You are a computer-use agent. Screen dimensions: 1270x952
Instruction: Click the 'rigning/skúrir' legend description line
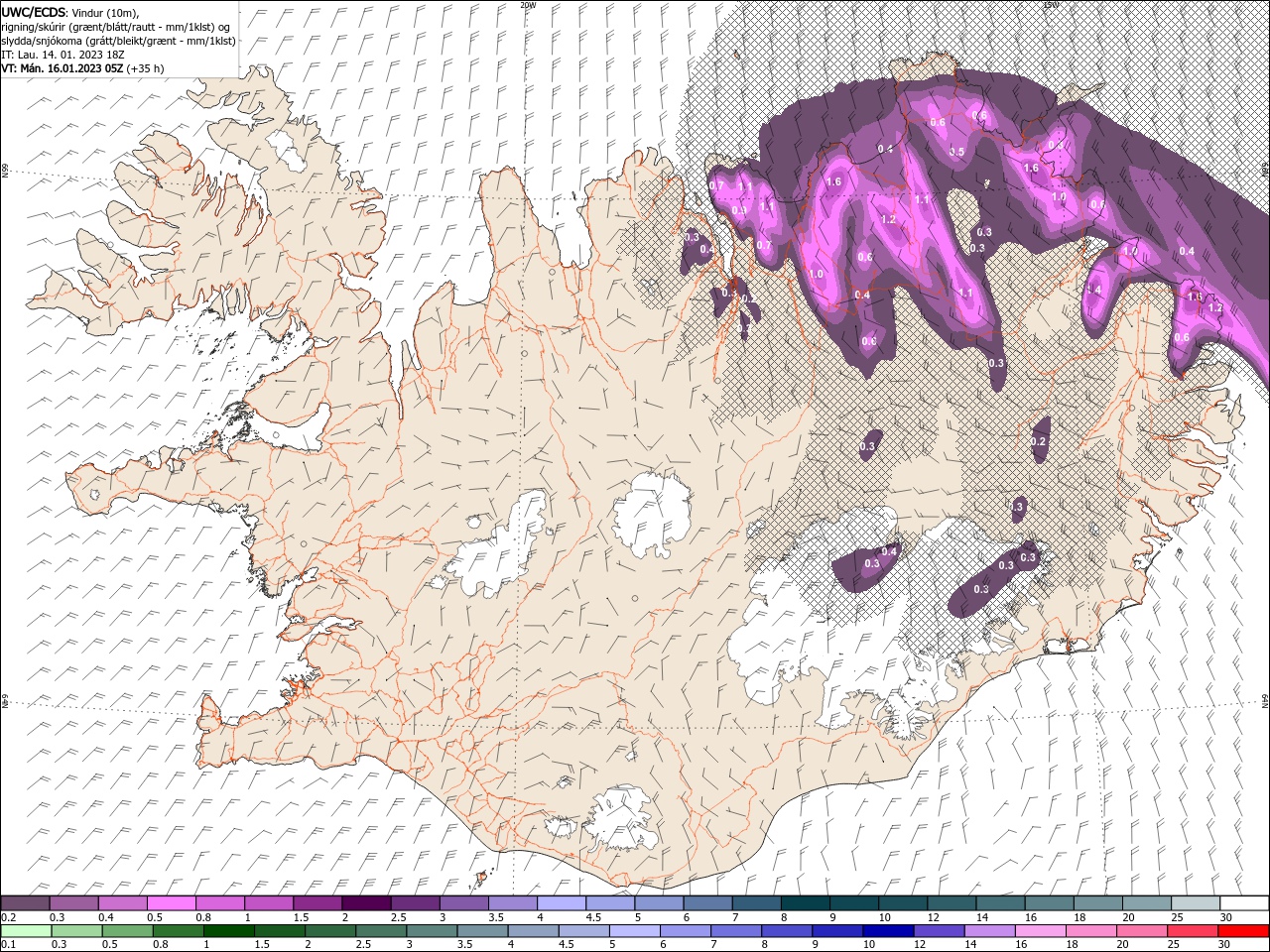117,27
